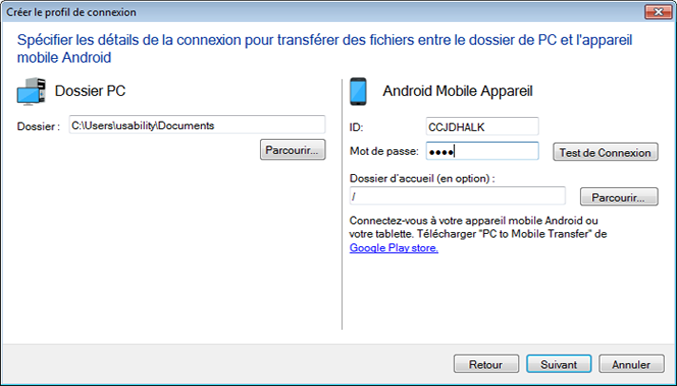Image resolution: width=677 pixels, height=386 pixels.
Task: Click the ID input field
Action: [x=482, y=127]
